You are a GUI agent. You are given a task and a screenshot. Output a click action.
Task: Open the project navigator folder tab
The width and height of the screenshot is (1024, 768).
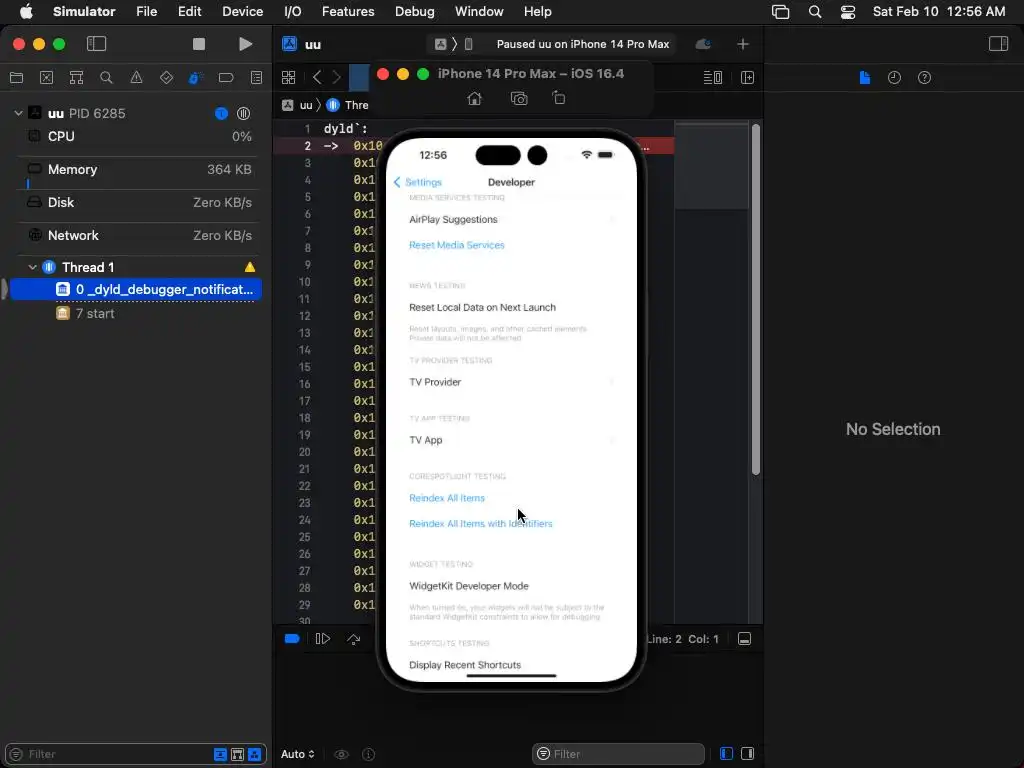click(16, 78)
